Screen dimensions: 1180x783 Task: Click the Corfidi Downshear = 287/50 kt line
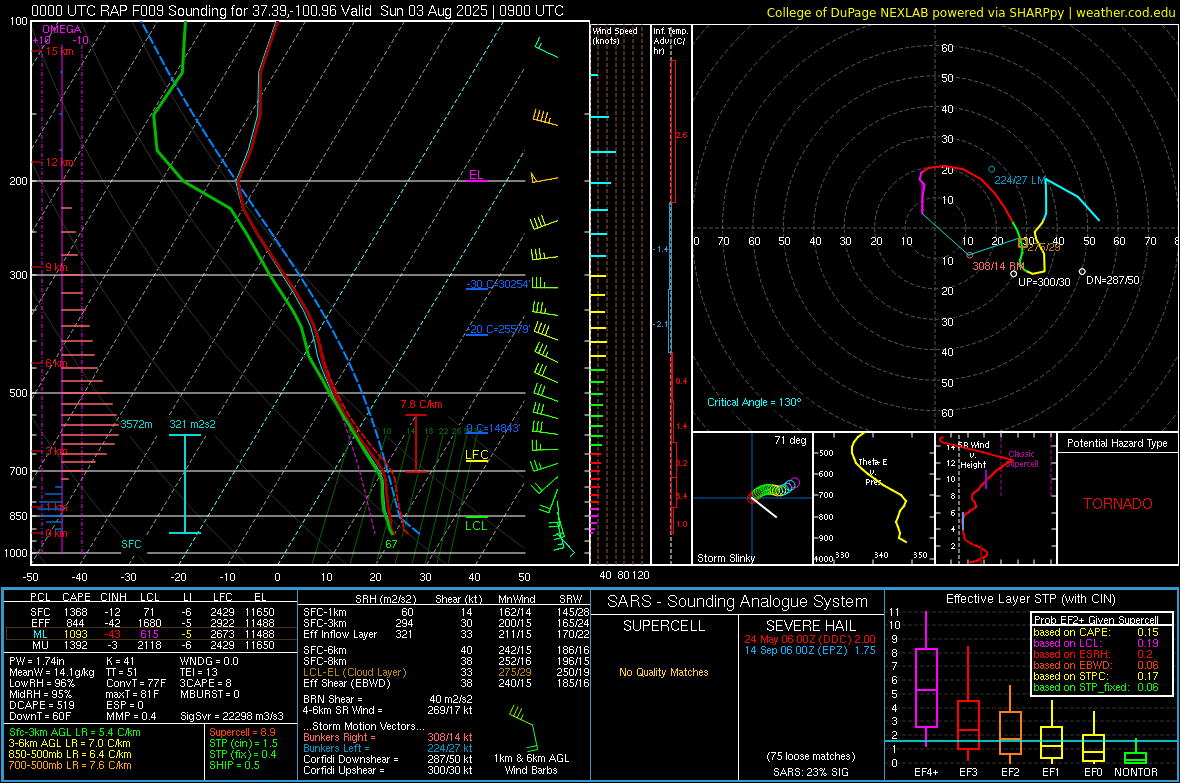pos(388,759)
